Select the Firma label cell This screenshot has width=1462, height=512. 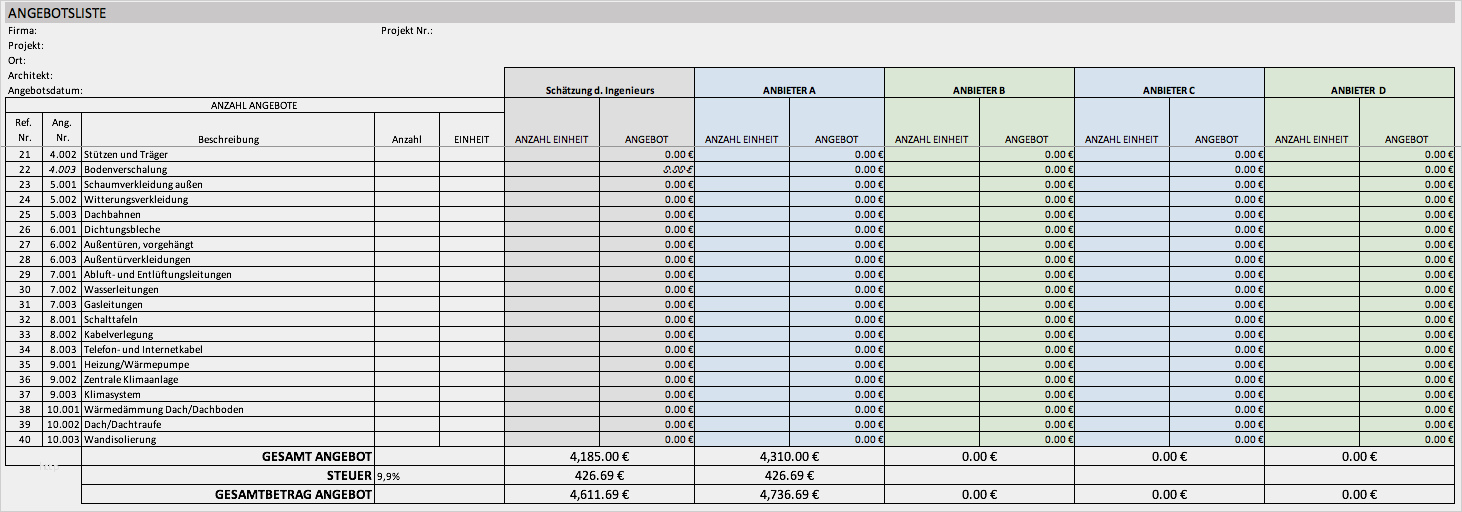(23, 31)
